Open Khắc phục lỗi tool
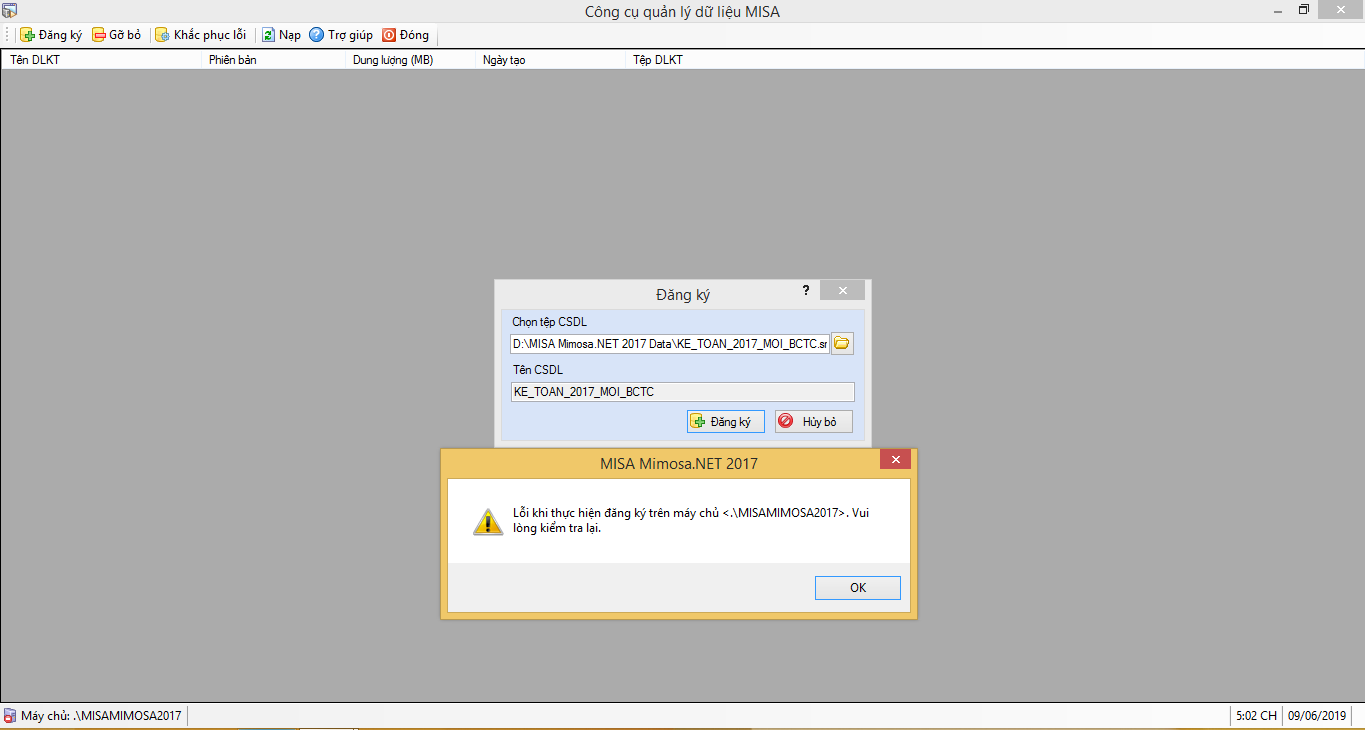The height and width of the screenshot is (730, 1365). pos(200,35)
